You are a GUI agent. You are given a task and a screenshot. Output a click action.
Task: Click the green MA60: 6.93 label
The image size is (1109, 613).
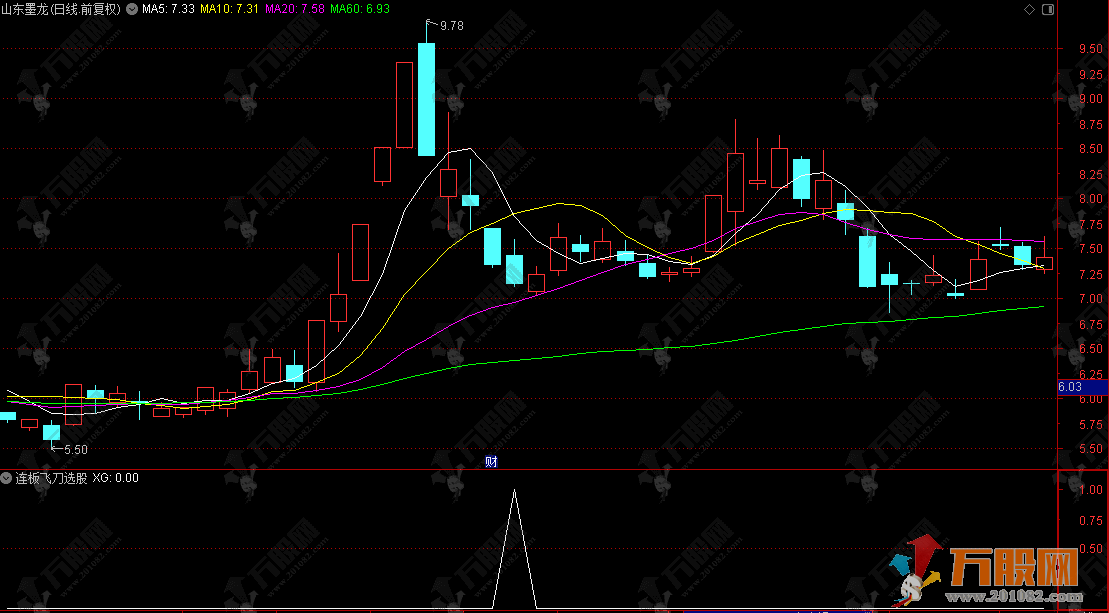point(360,9)
